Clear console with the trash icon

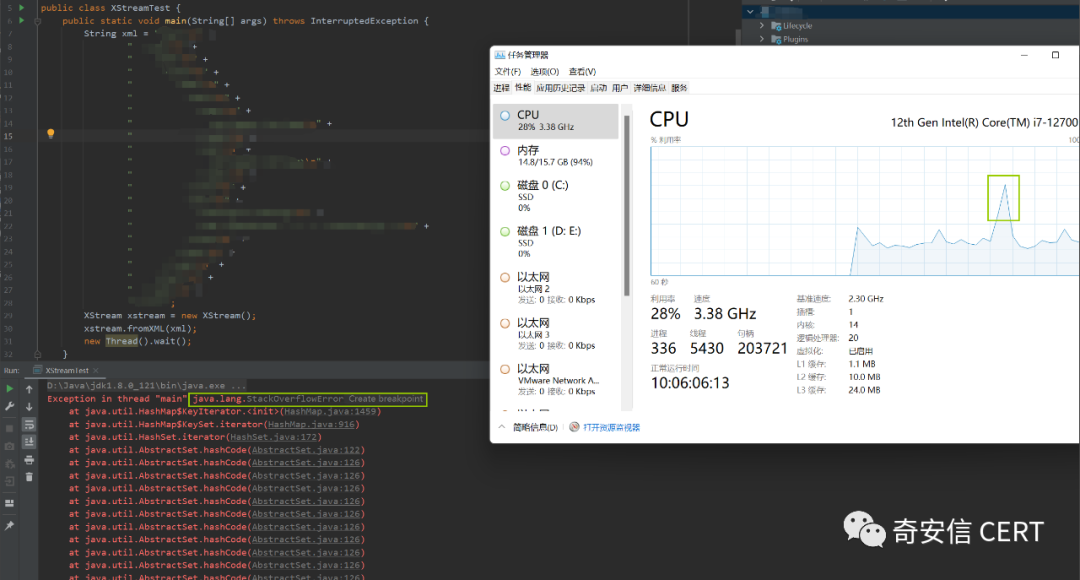point(29,477)
